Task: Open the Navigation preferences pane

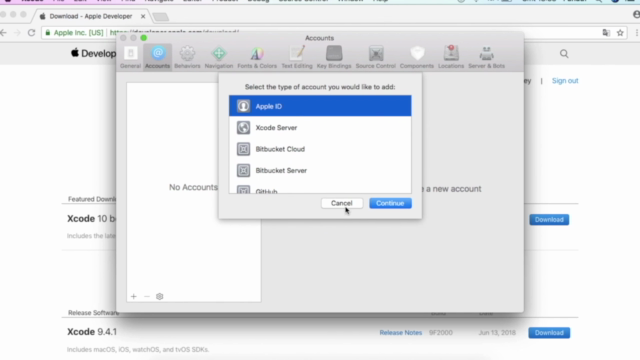Action: [219, 57]
